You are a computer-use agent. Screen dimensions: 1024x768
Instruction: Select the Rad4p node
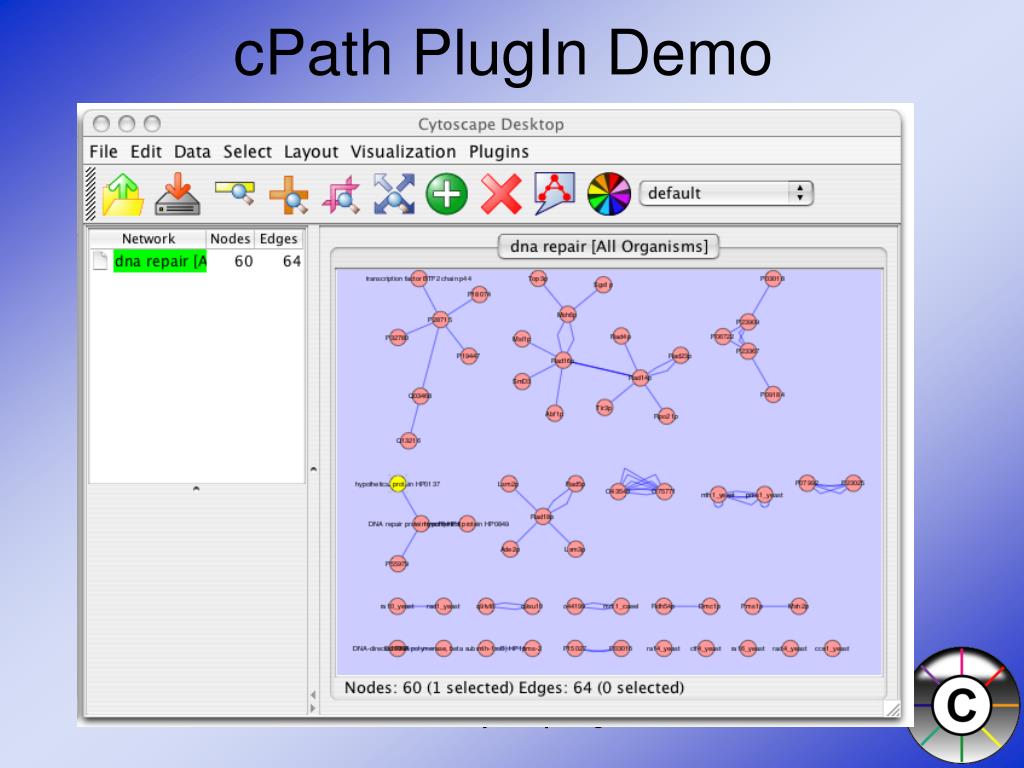[x=620, y=337]
